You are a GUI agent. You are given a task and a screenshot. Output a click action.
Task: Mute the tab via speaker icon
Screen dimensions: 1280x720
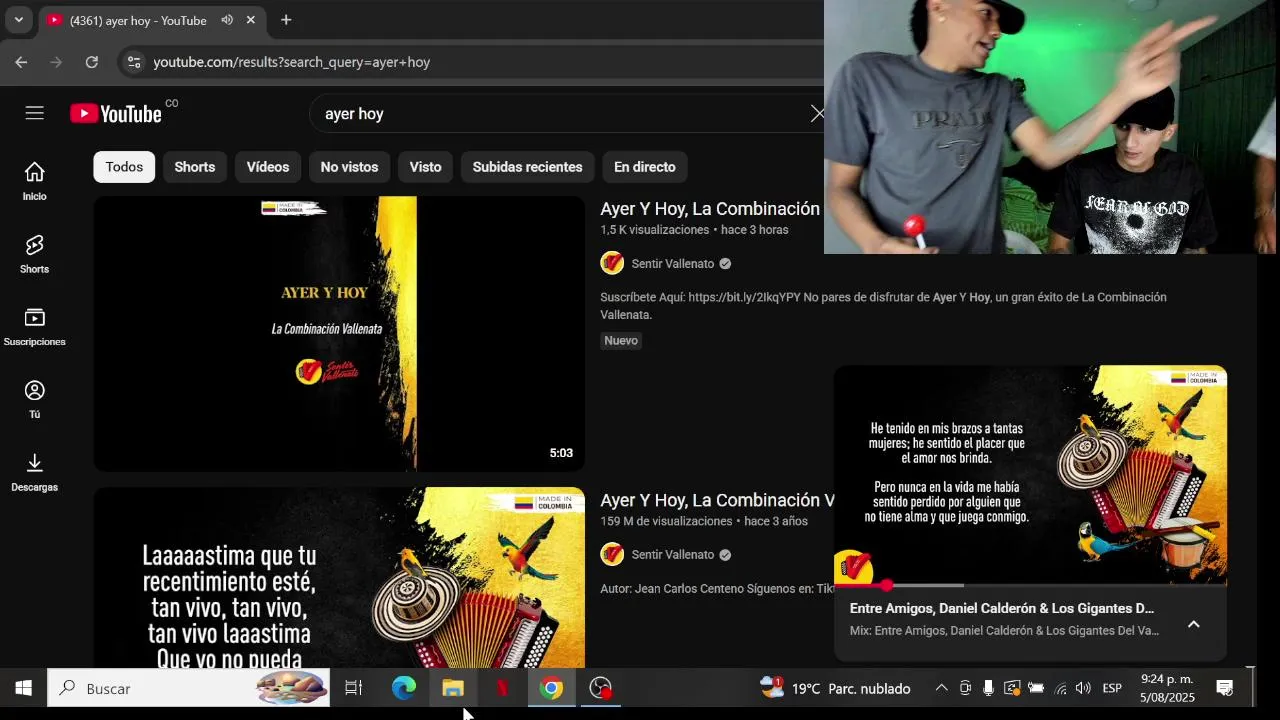(227, 20)
